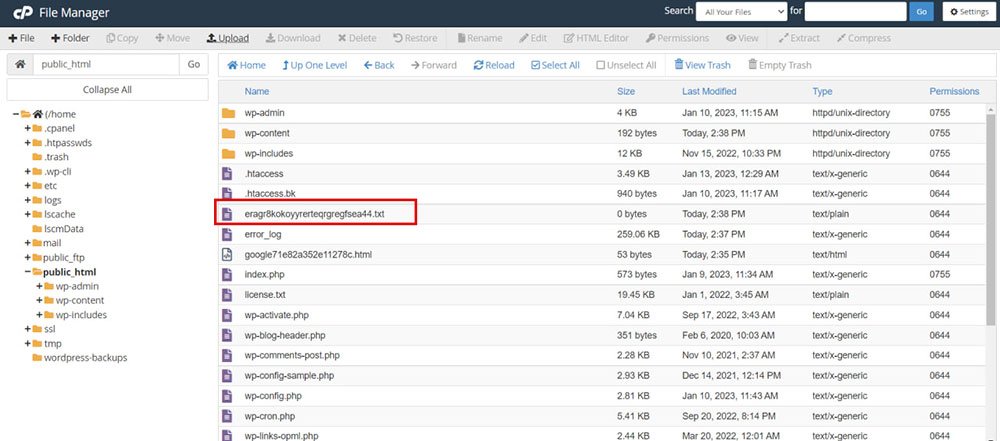Reload the file listing
This screenshot has height=441, width=1000.
click(494, 65)
